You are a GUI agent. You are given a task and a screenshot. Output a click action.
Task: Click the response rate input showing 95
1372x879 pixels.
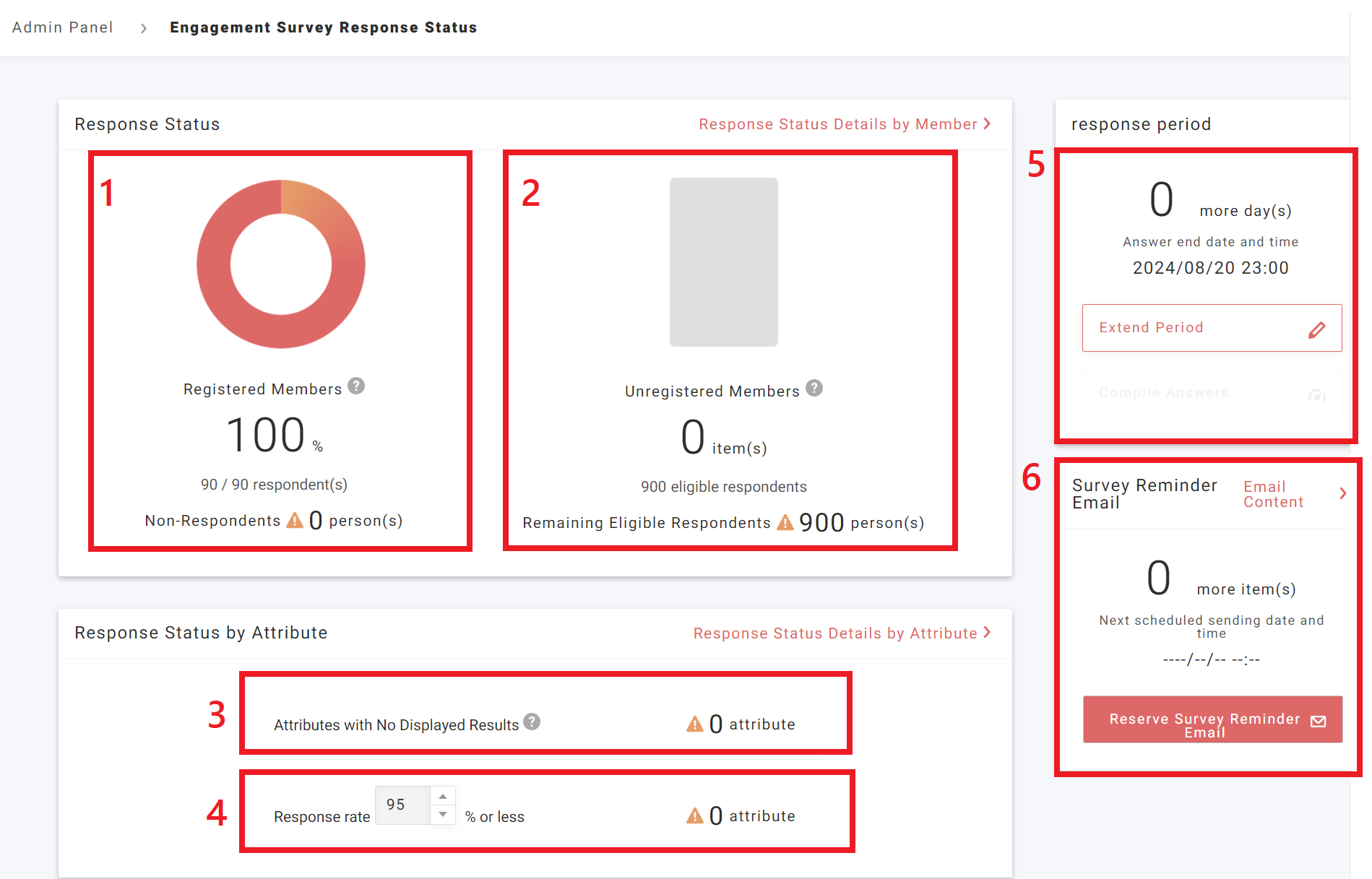click(x=402, y=805)
